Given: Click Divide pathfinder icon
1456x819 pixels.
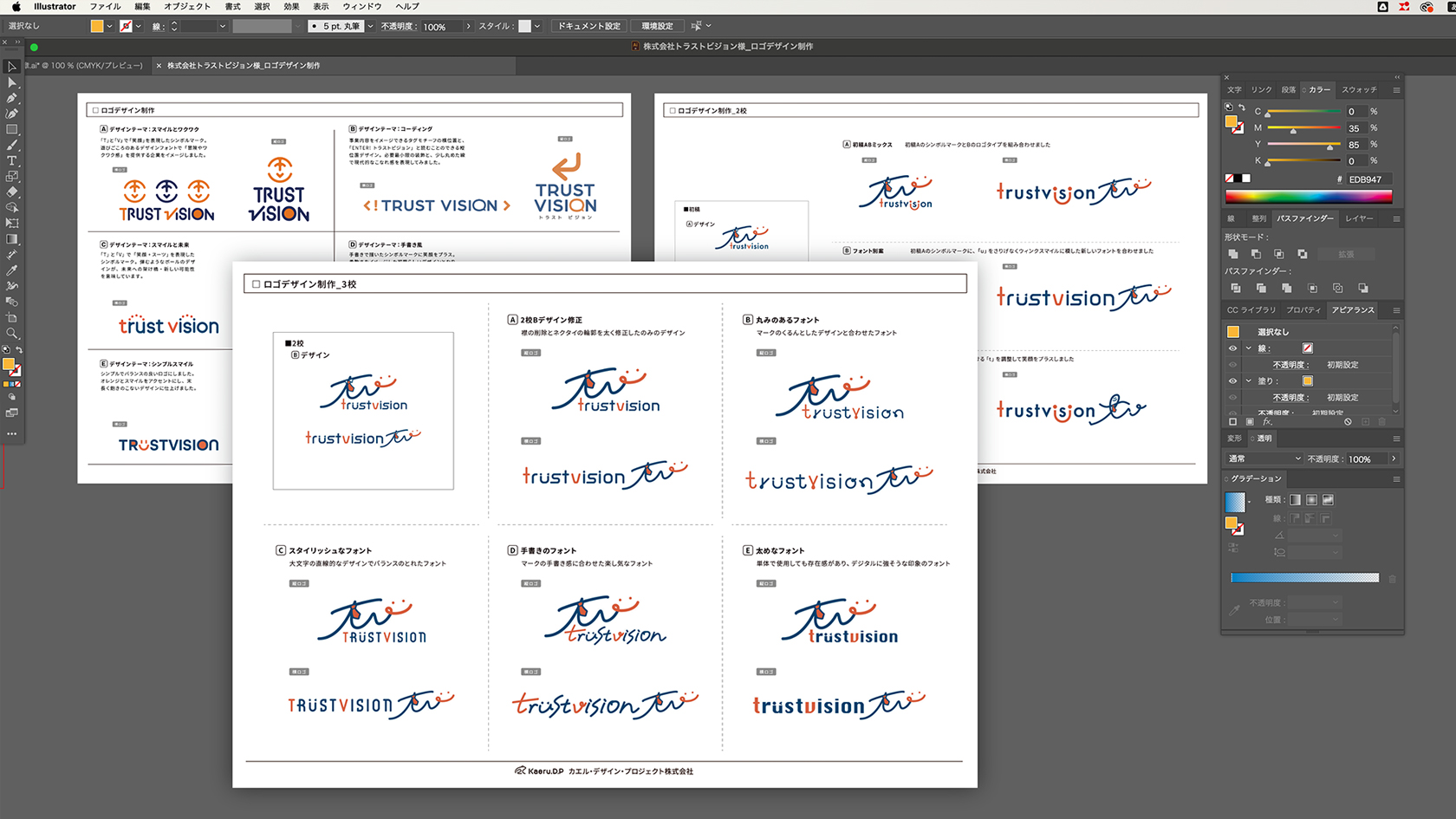Looking at the screenshot, I should (1236, 288).
